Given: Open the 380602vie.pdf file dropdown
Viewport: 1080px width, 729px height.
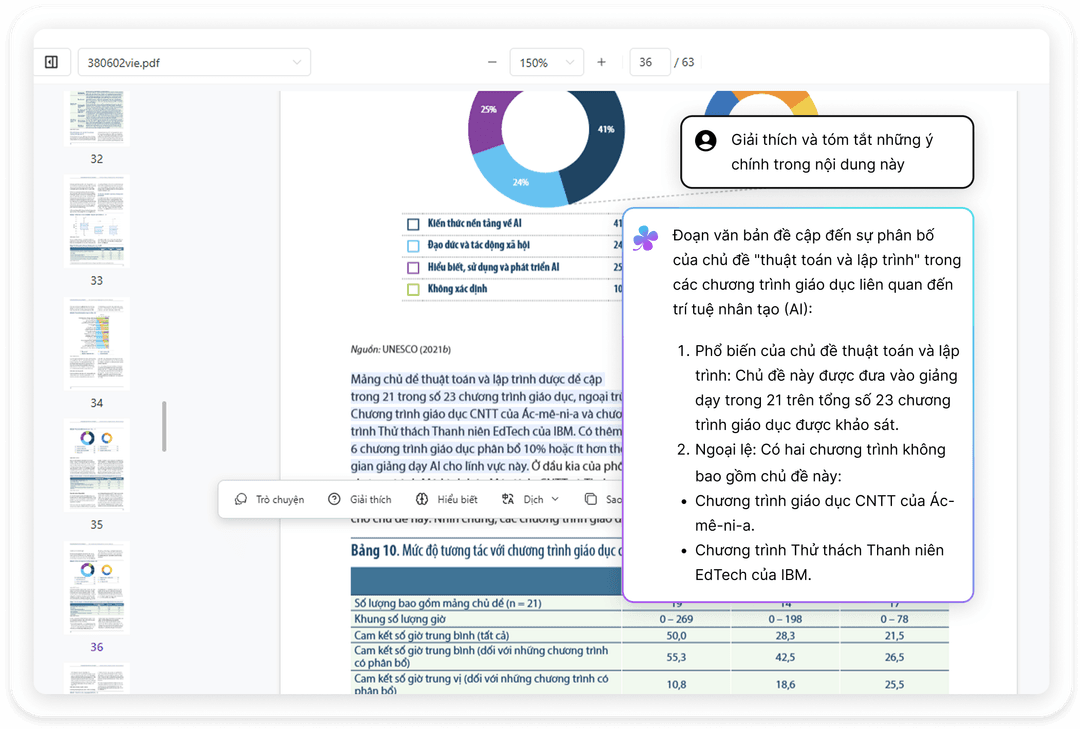Looking at the screenshot, I should pos(194,62).
